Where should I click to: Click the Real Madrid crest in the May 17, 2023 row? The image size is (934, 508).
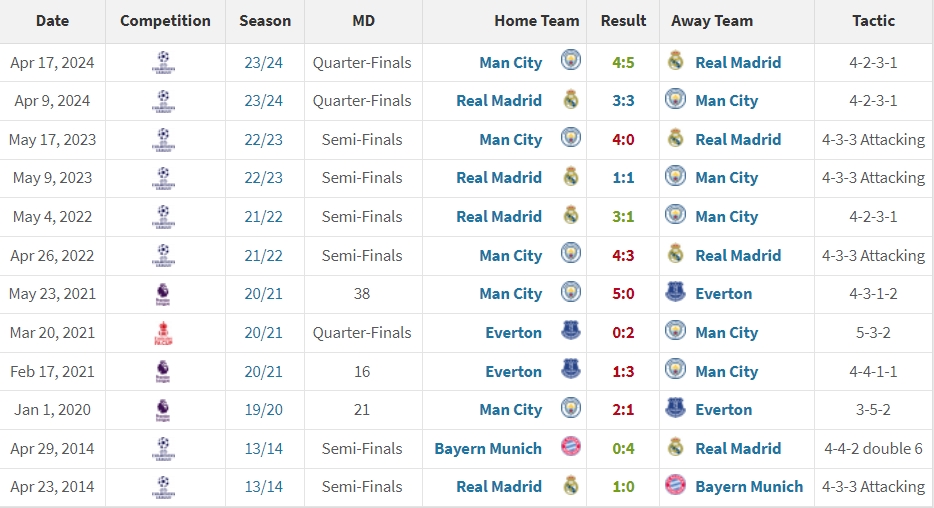click(x=676, y=139)
